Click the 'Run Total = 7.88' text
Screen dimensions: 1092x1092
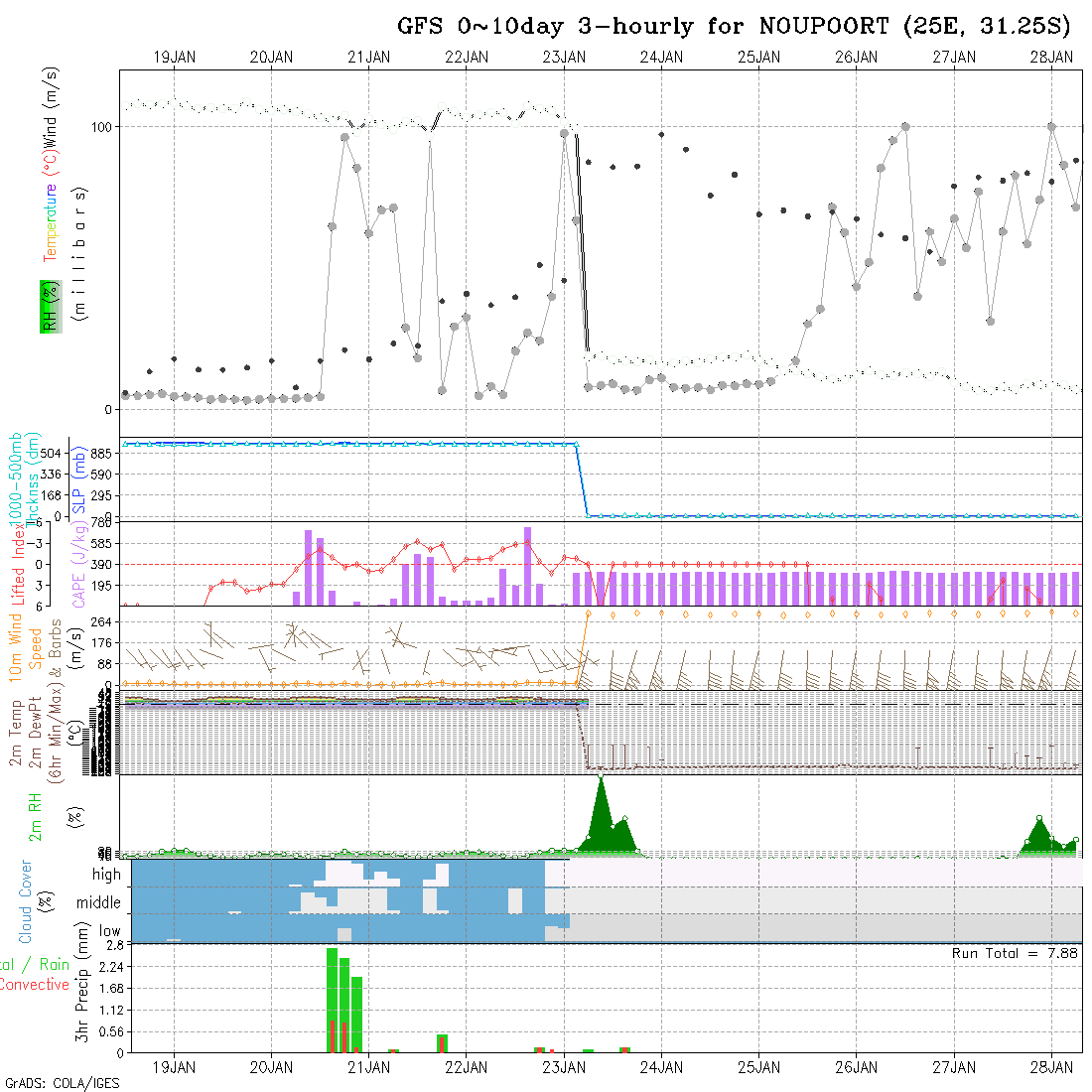coord(1015,953)
